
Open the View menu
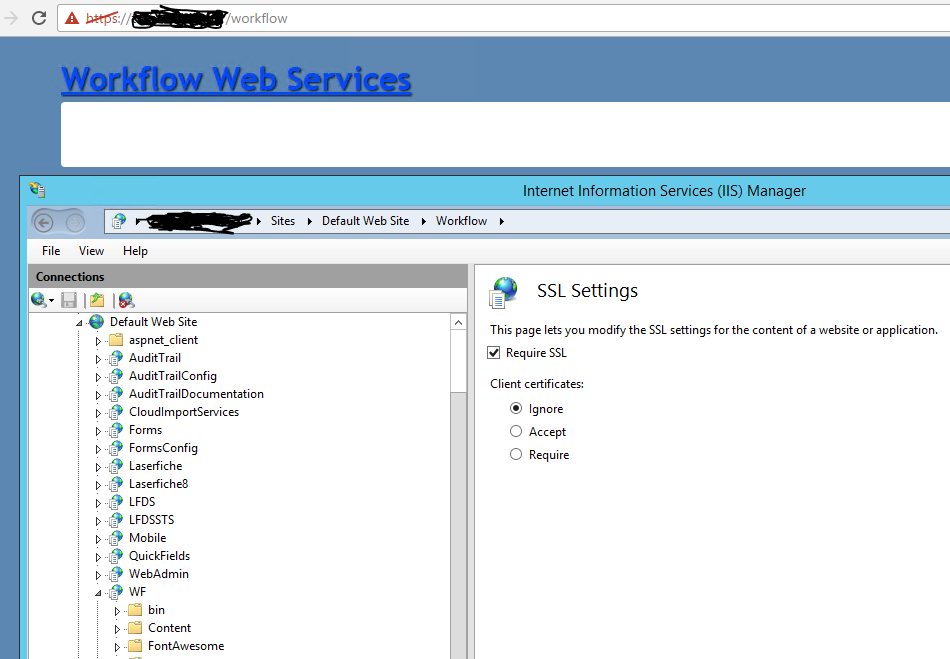[x=91, y=251]
